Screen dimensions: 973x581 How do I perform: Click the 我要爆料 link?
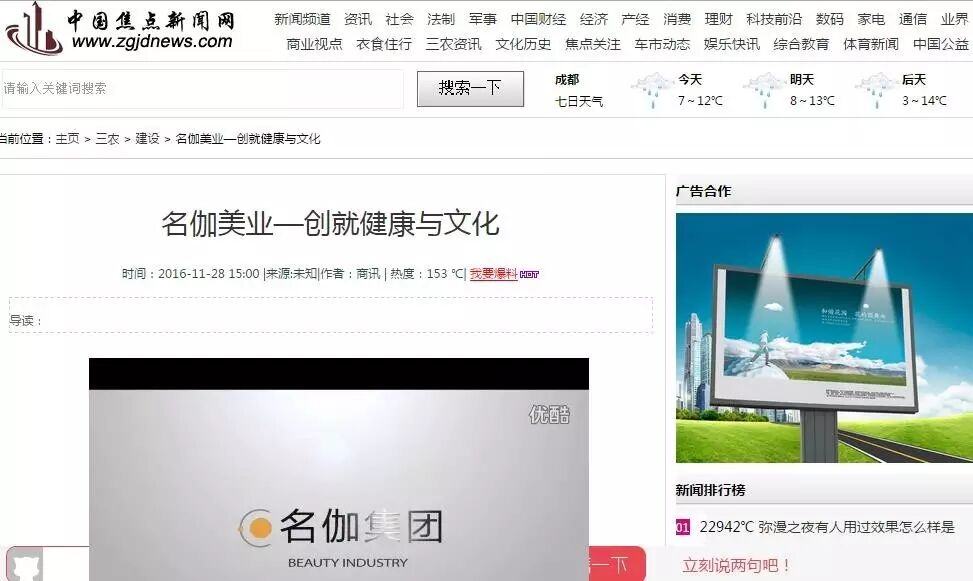point(493,274)
